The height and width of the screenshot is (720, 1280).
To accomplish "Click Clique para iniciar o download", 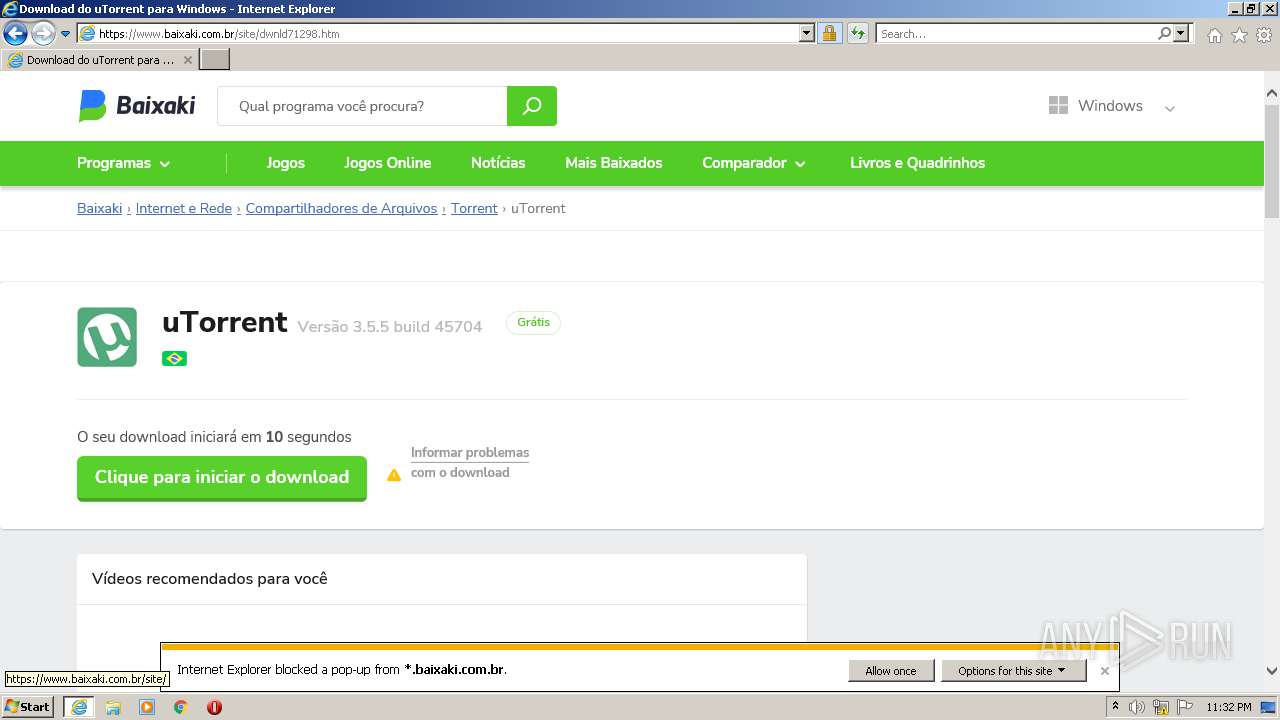I will pyautogui.click(x=222, y=478).
